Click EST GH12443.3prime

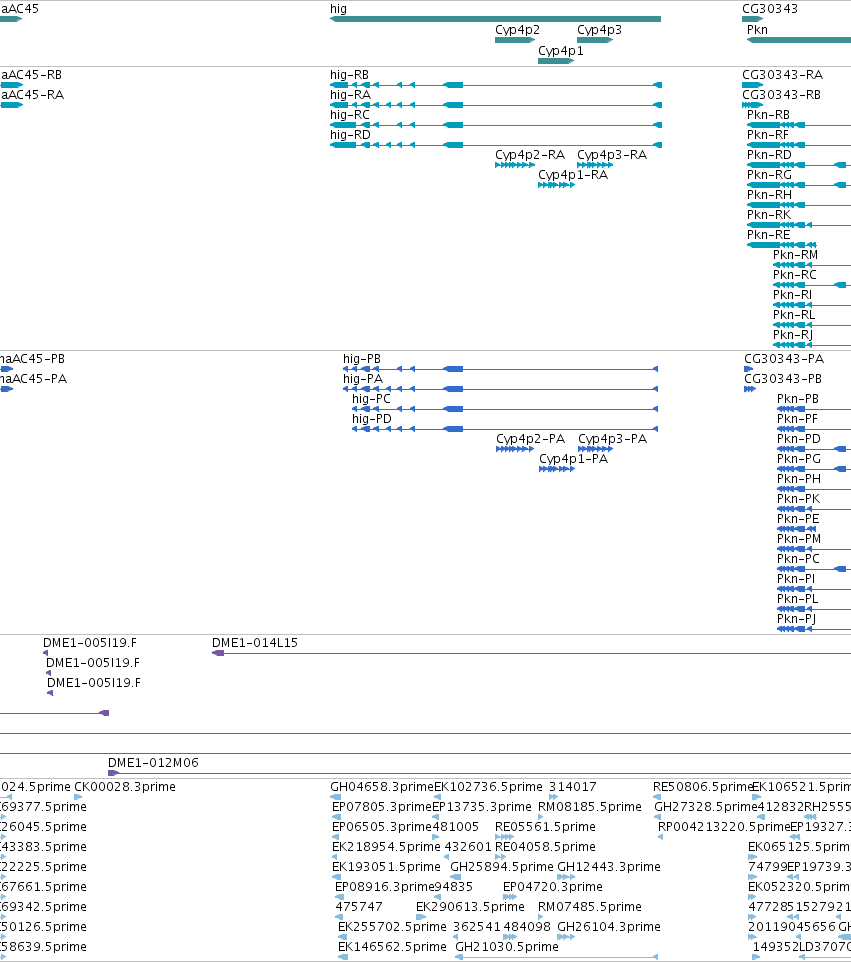(x=609, y=867)
